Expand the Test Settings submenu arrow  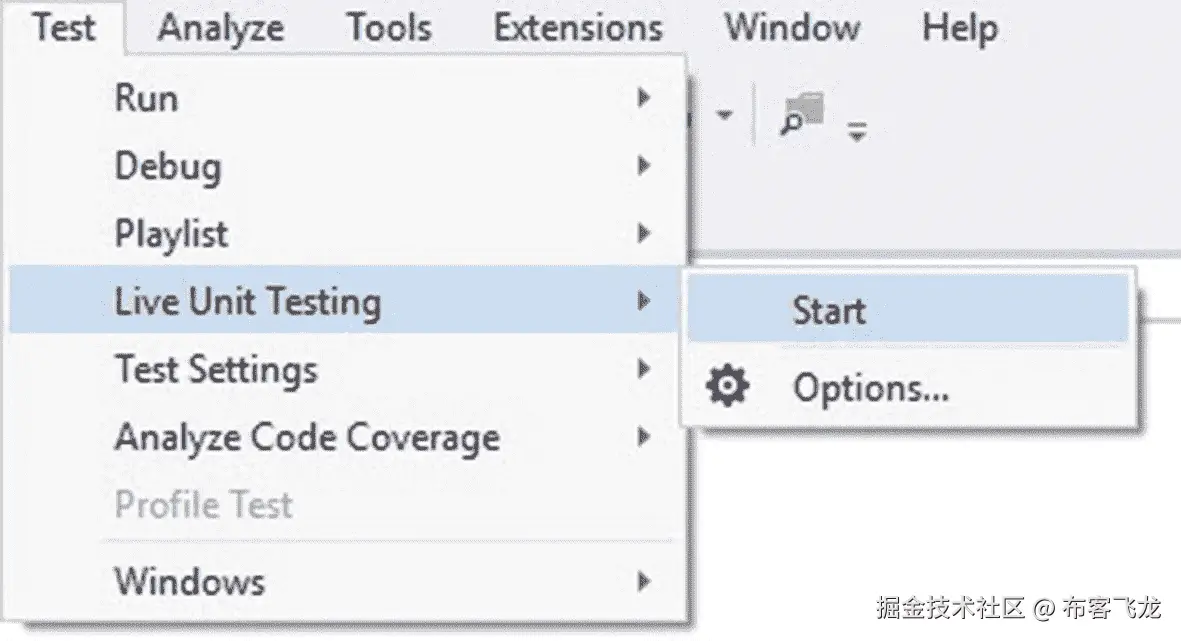point(644,370)
